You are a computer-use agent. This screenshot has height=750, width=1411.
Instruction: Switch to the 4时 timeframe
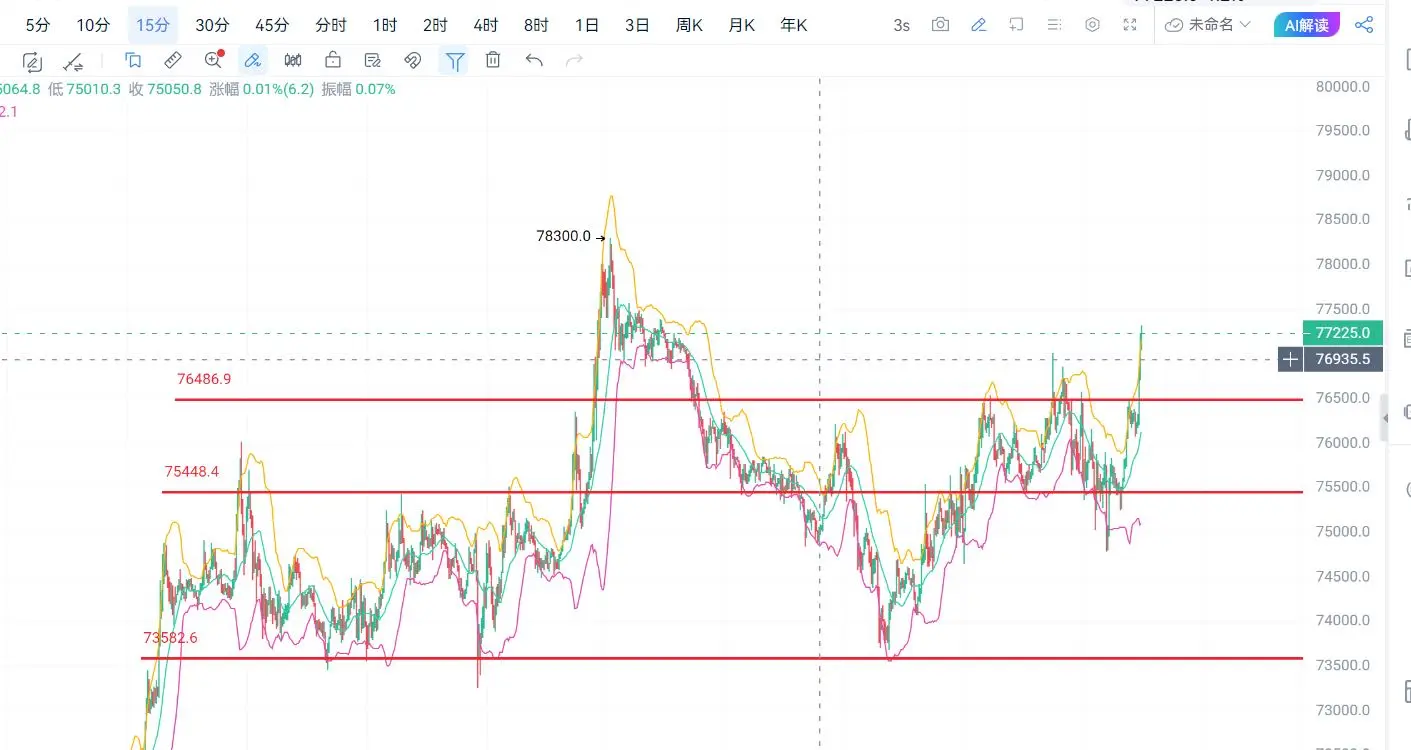[x=486, y=25]
